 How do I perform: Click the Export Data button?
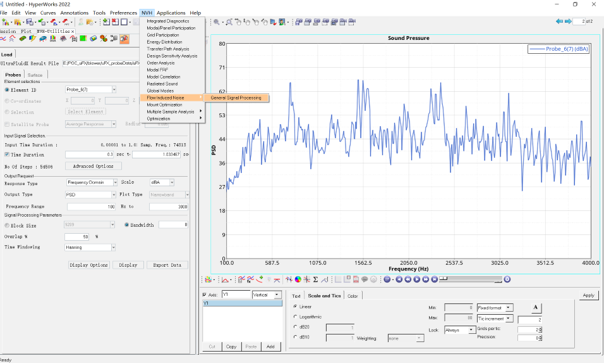167,265
